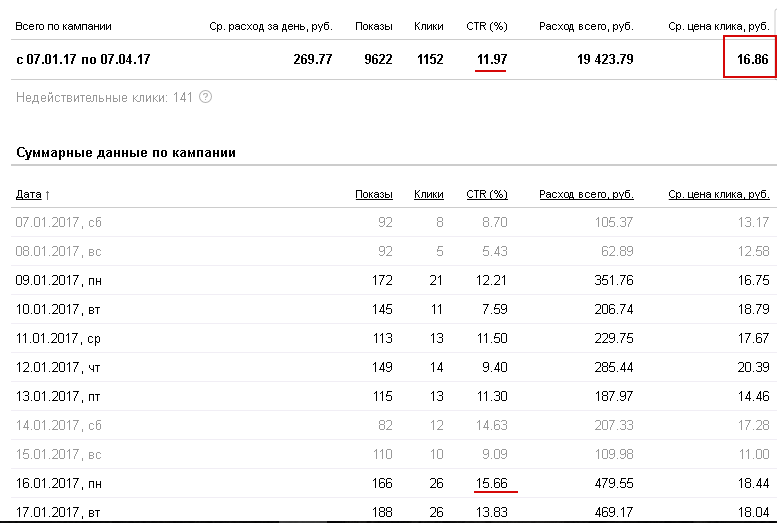Sort table by underlined "CTR (%)" header
The height and width of the screenshot is (523, 777).
tap(487, 194)
